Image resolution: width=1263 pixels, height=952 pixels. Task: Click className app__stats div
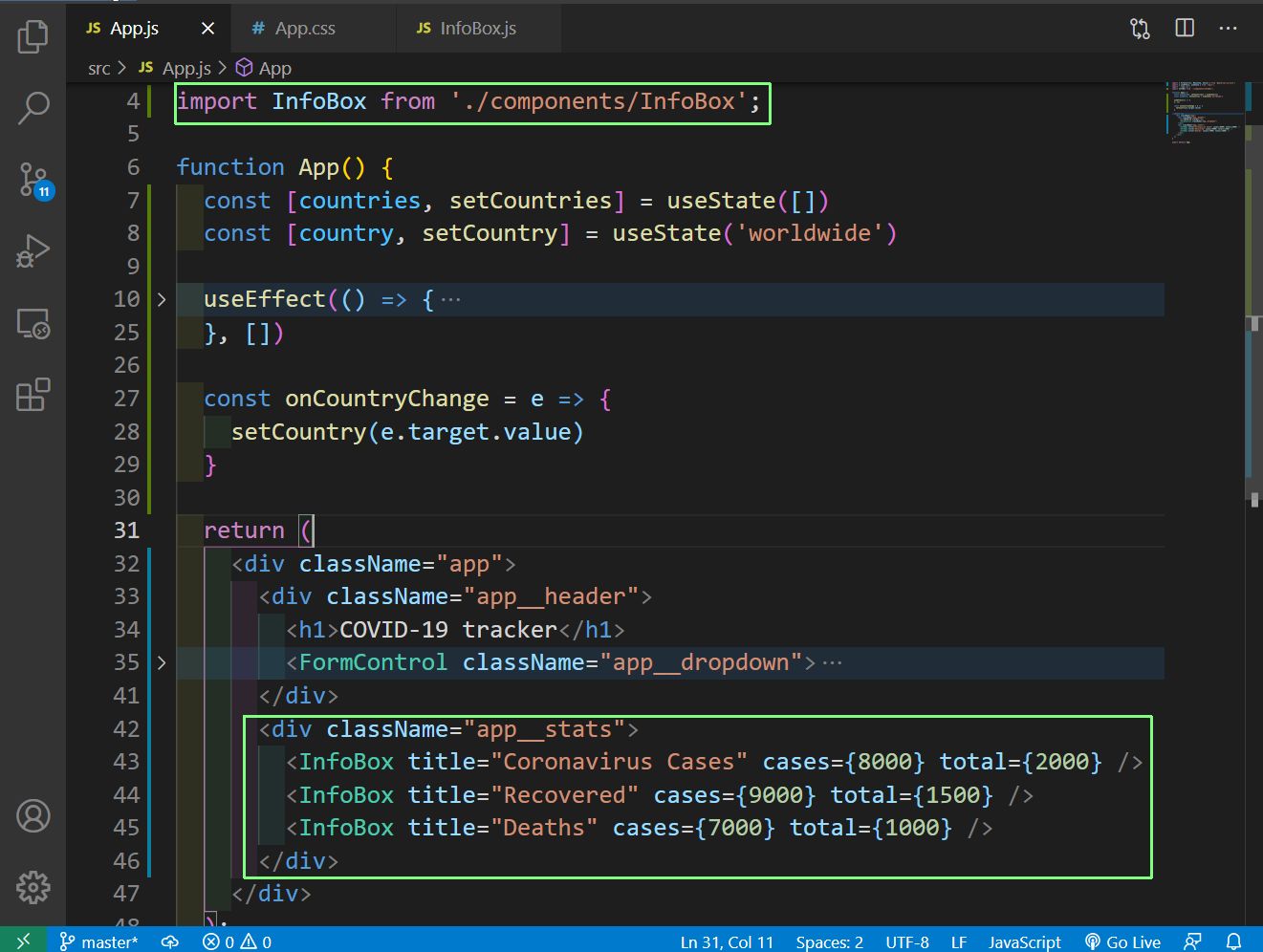448,729
